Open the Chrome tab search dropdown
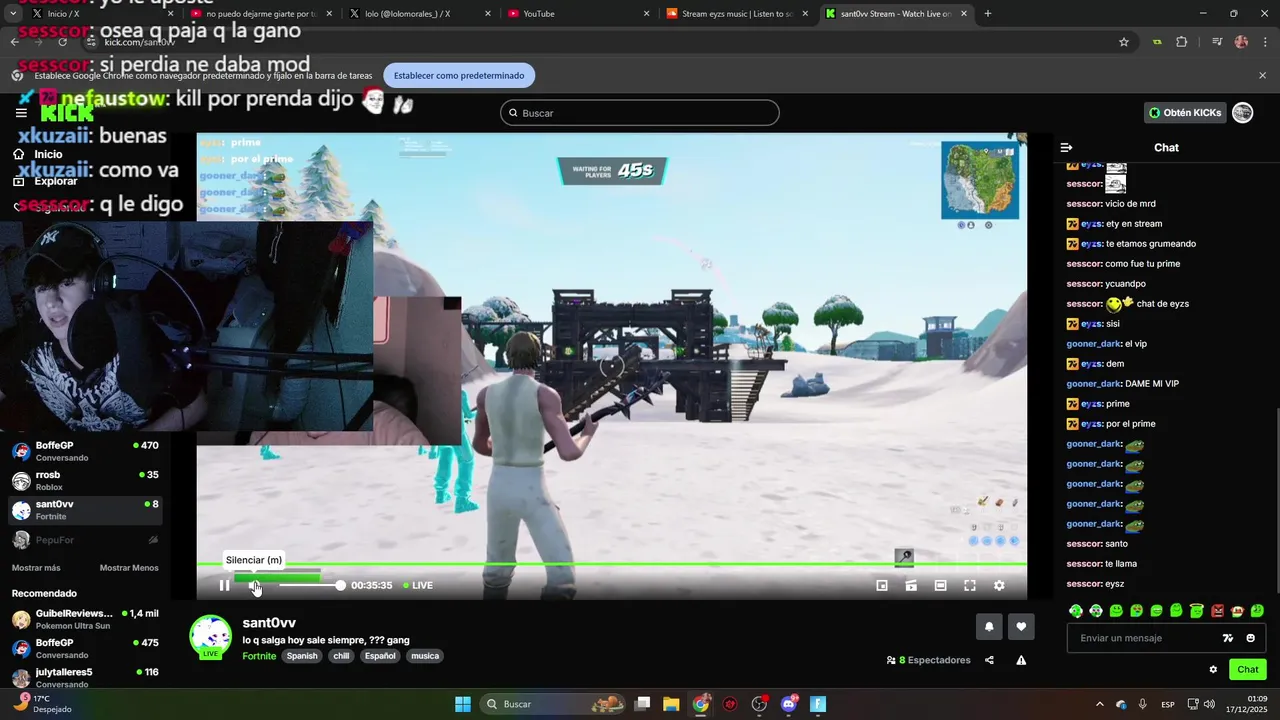This screenshot has height=720, width=1280. pyautogui.click(x=13, y=14)
